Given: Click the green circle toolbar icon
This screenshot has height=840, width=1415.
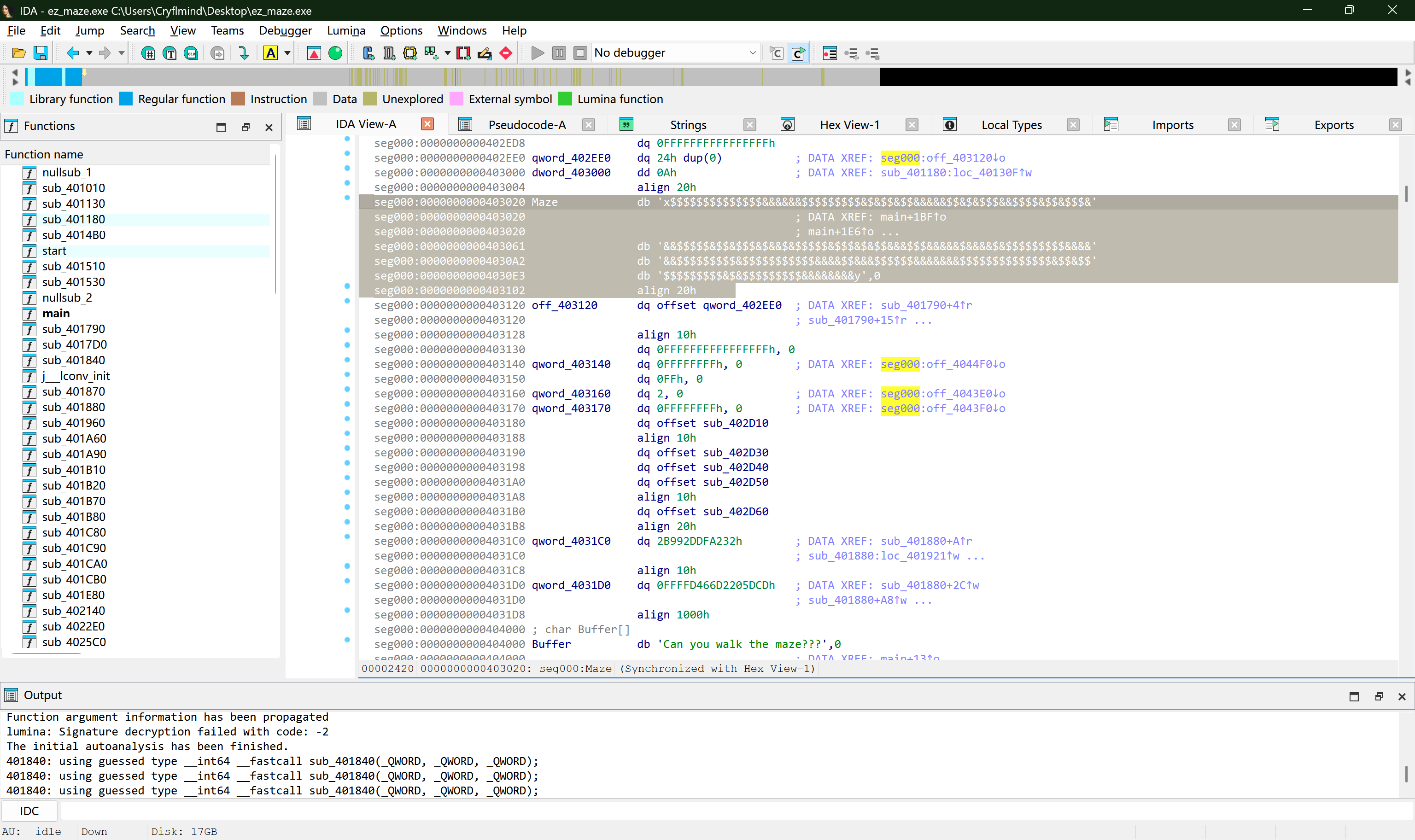Looking at the screenshot, I should pyautogui.click(x=335, y=53).
